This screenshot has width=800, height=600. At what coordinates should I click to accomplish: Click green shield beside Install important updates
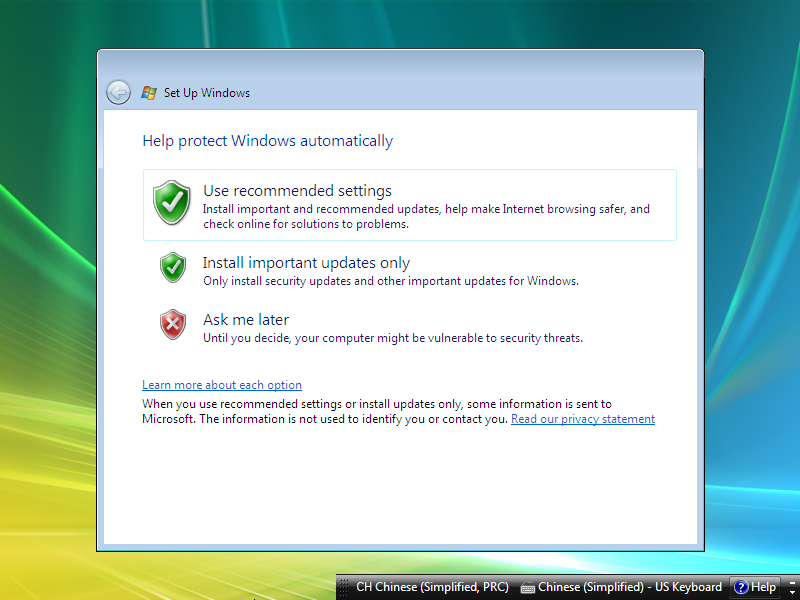coord(173,267)
